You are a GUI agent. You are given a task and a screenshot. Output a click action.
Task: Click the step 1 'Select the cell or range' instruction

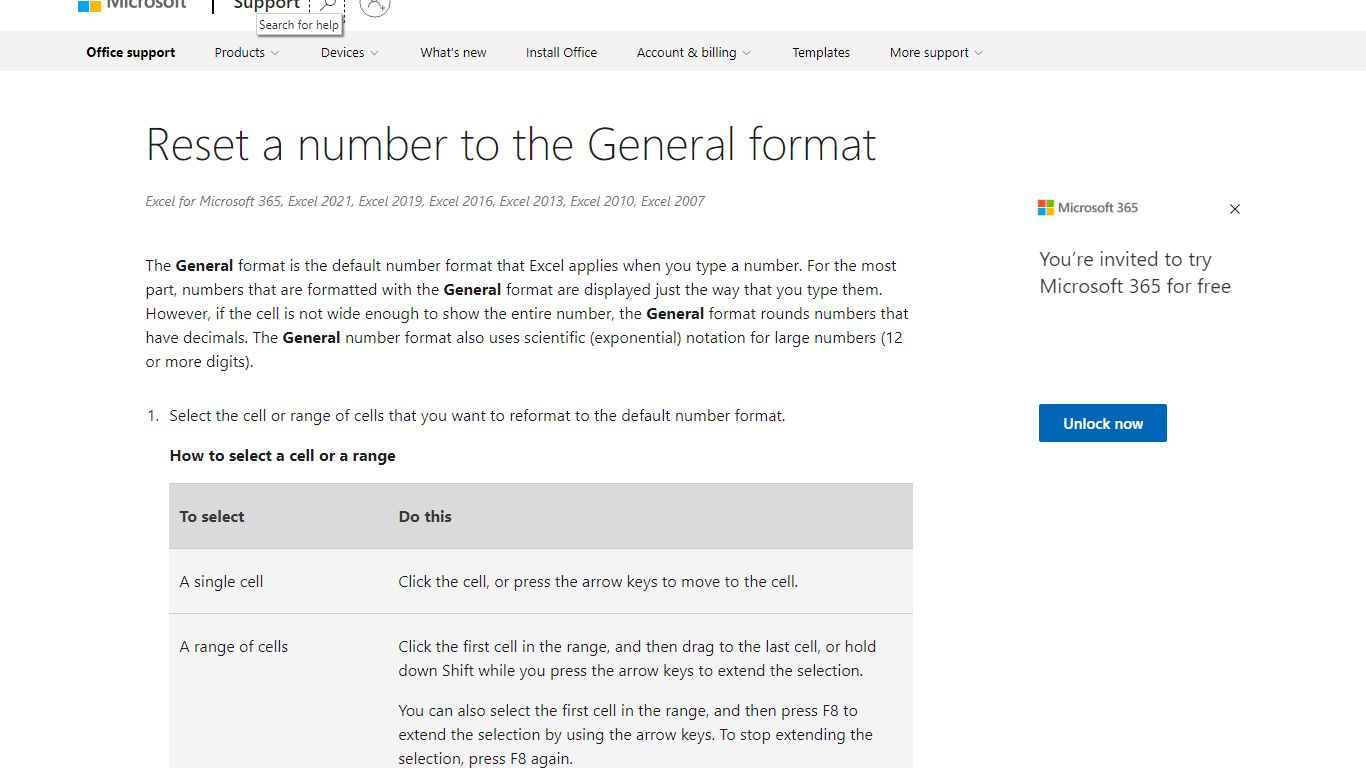point(477,416)
